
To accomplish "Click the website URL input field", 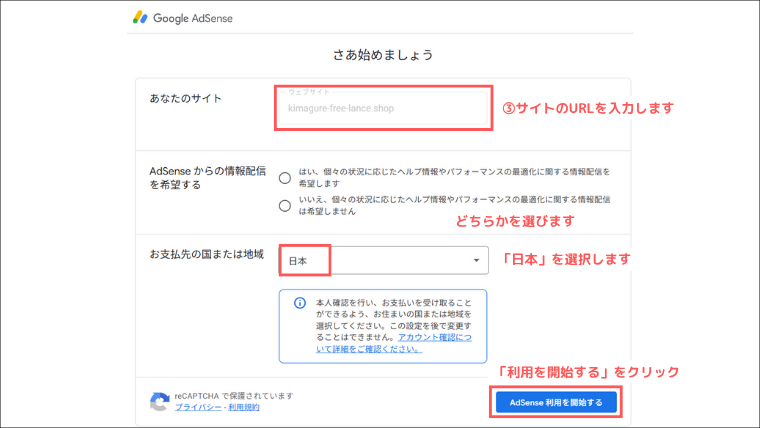I will [x=383, y=108].
